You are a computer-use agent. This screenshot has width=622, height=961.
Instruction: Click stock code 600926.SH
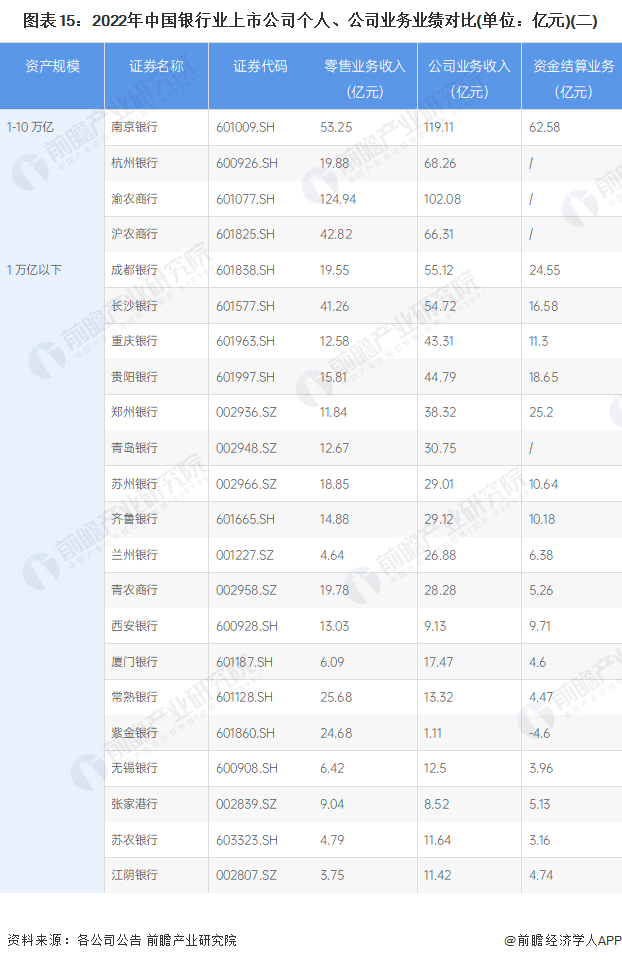[x=246, y=163]
